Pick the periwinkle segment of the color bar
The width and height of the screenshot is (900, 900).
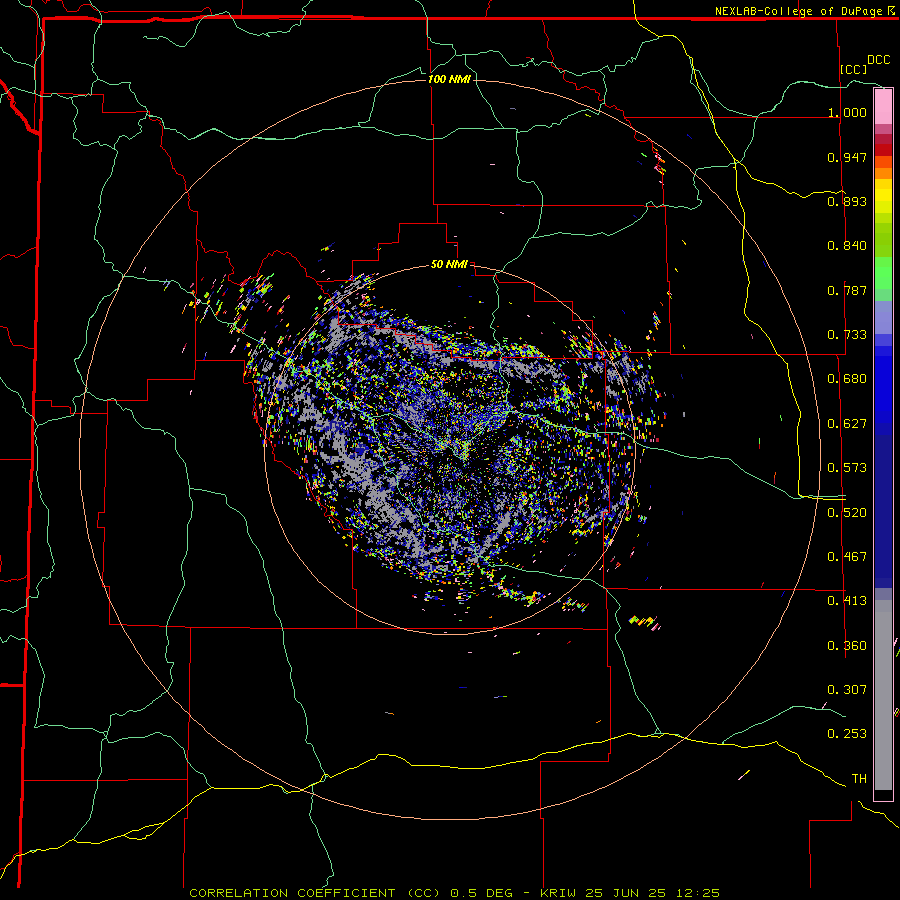pos(883,317)
